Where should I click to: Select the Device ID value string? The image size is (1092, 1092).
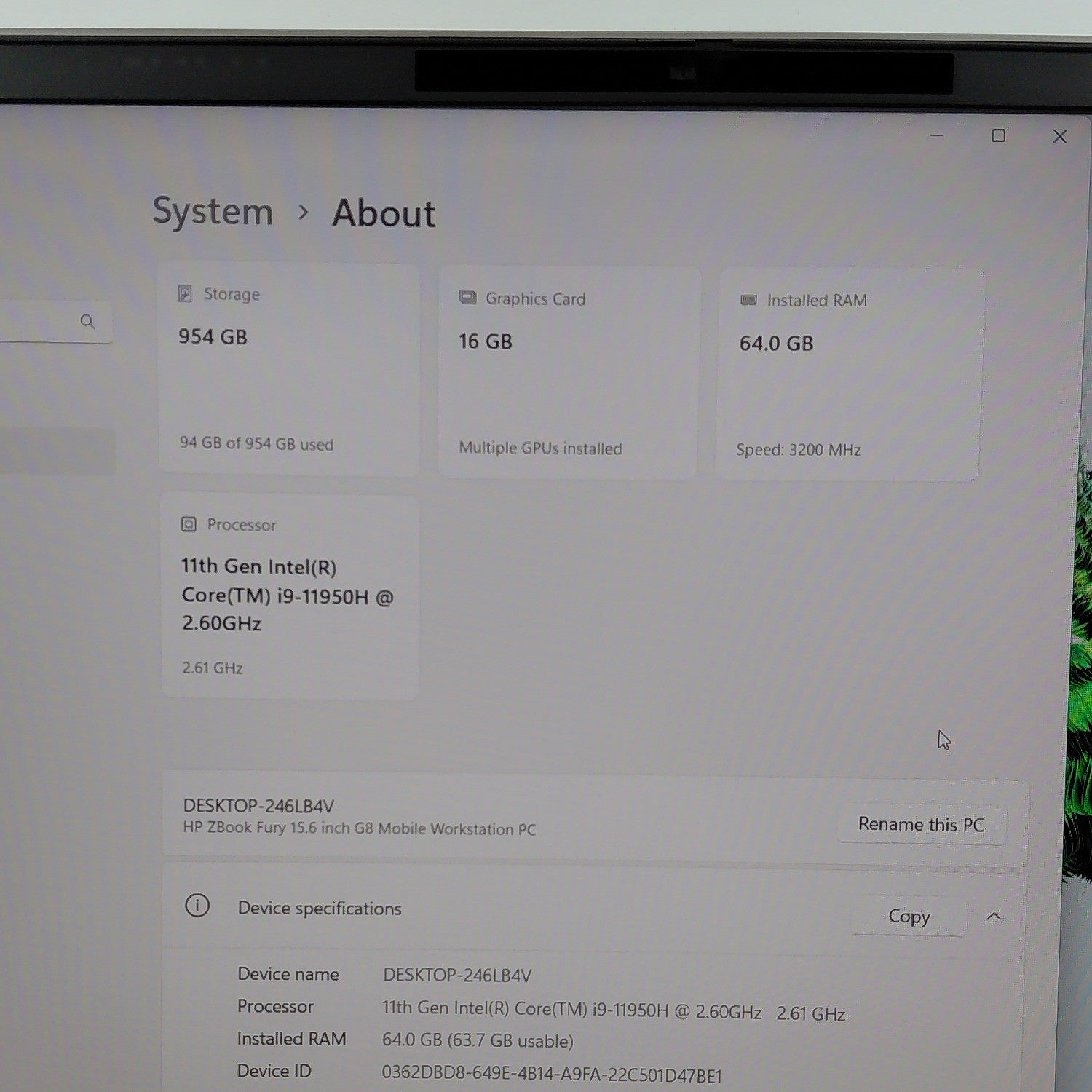click(552, 1074)
